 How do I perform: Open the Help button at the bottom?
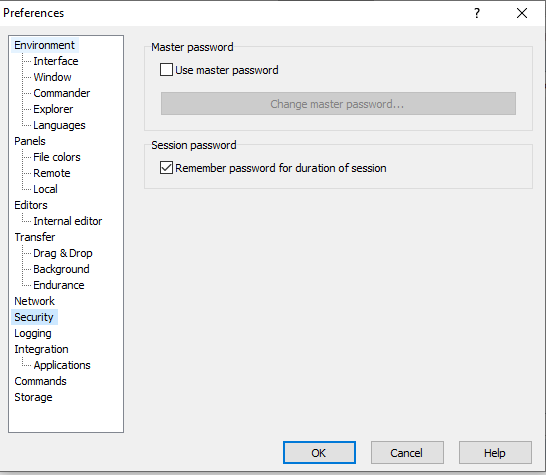(495, 453)
